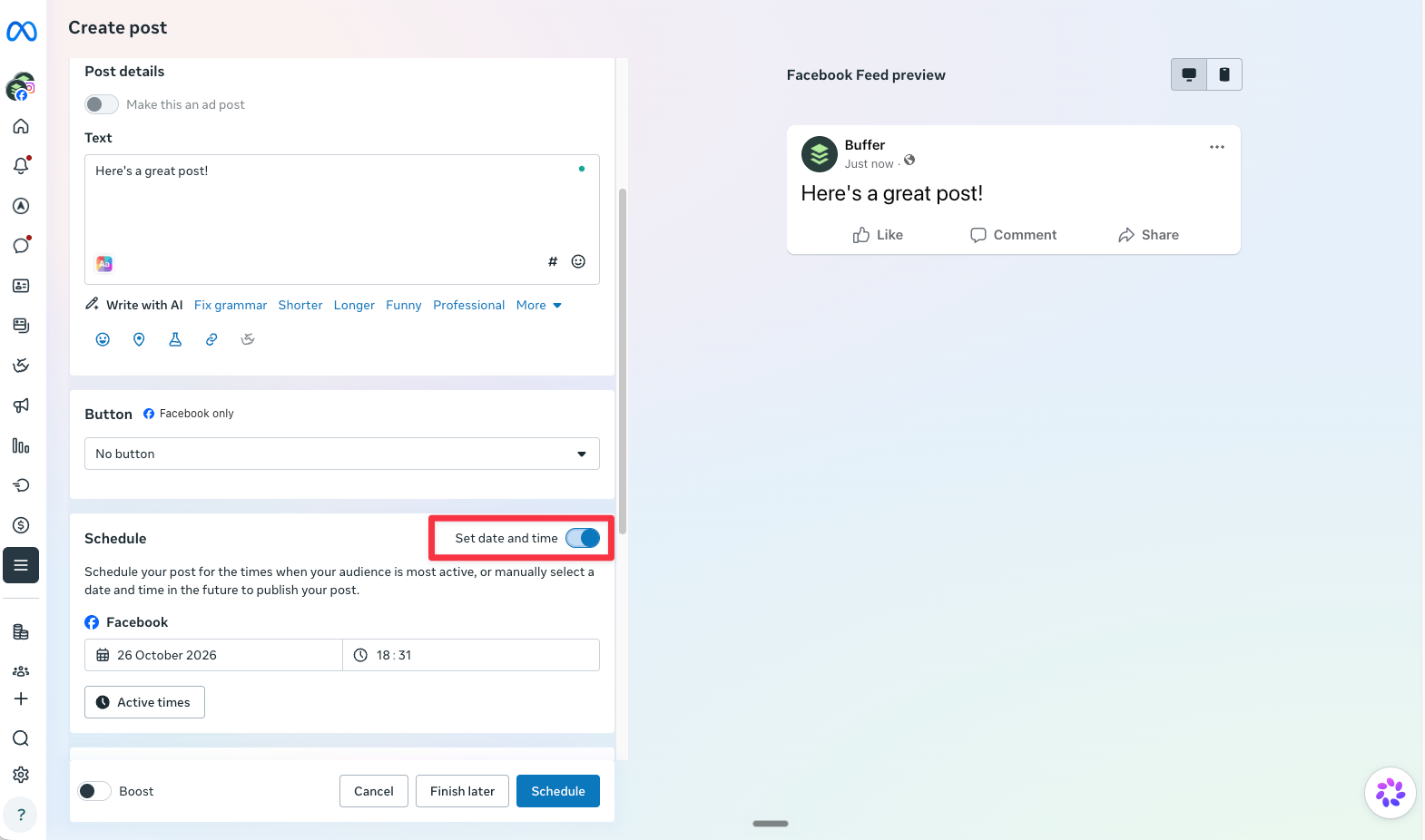1425x840 pixels.
Task: Click the Meta logo
Action: (x=22, y=32)
